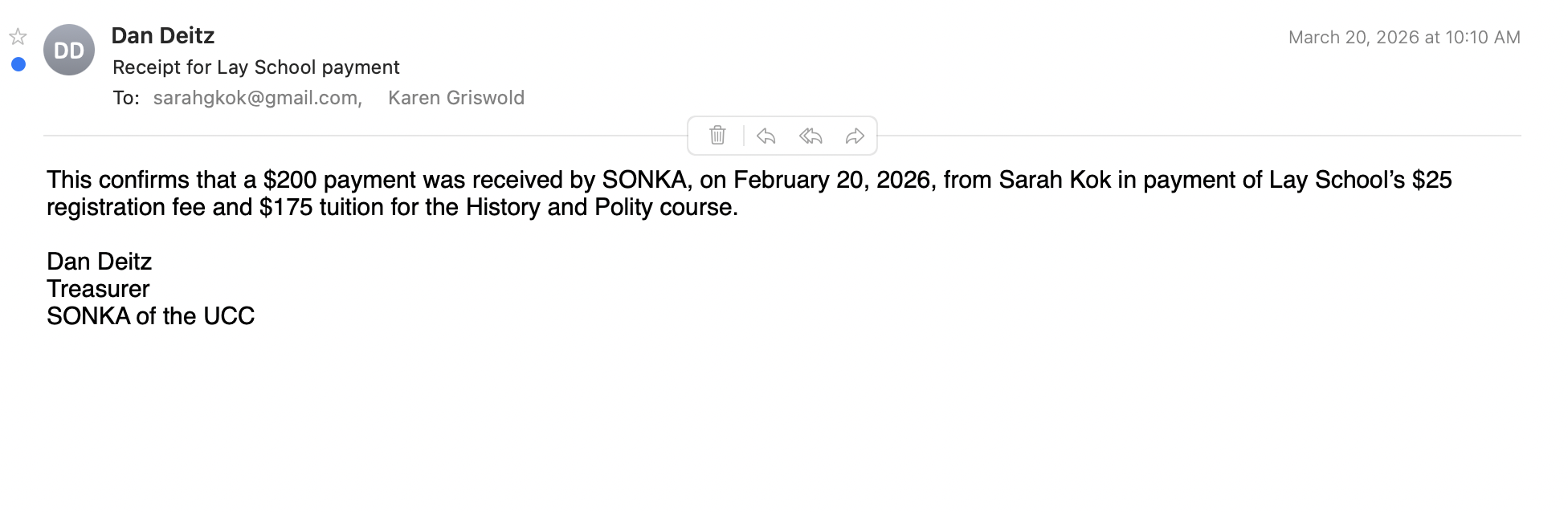
Task: Click the Dan Deitz signature line
Action: pos(100,262)
